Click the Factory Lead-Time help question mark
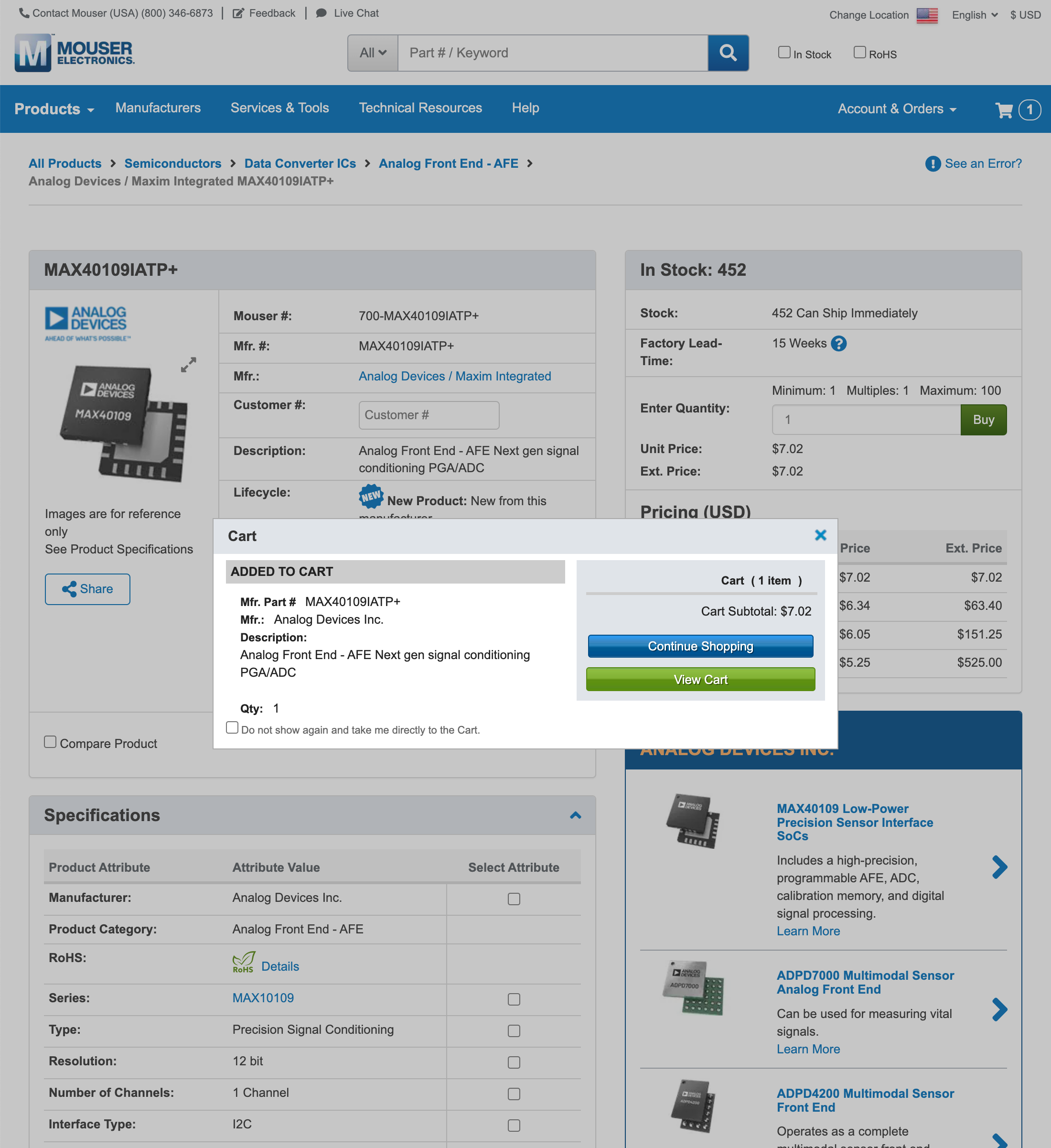 839,343
